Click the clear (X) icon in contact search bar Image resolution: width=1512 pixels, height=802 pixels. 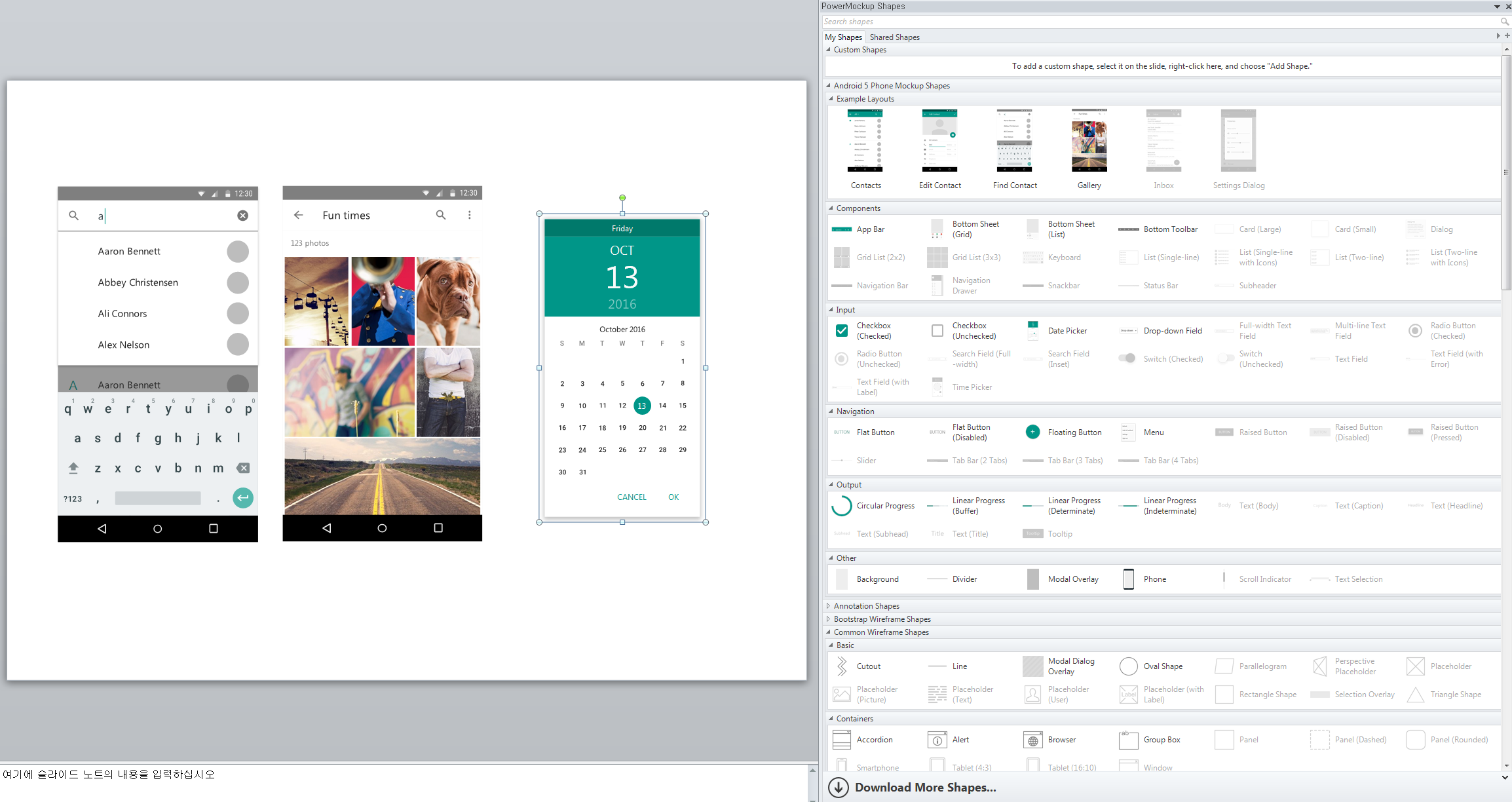click(x=242, y=216)
